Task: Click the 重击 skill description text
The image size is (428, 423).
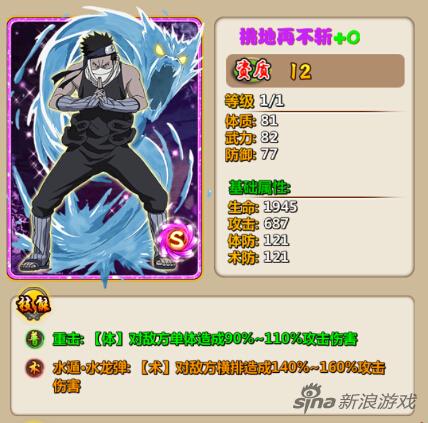Action: [205, 339]
